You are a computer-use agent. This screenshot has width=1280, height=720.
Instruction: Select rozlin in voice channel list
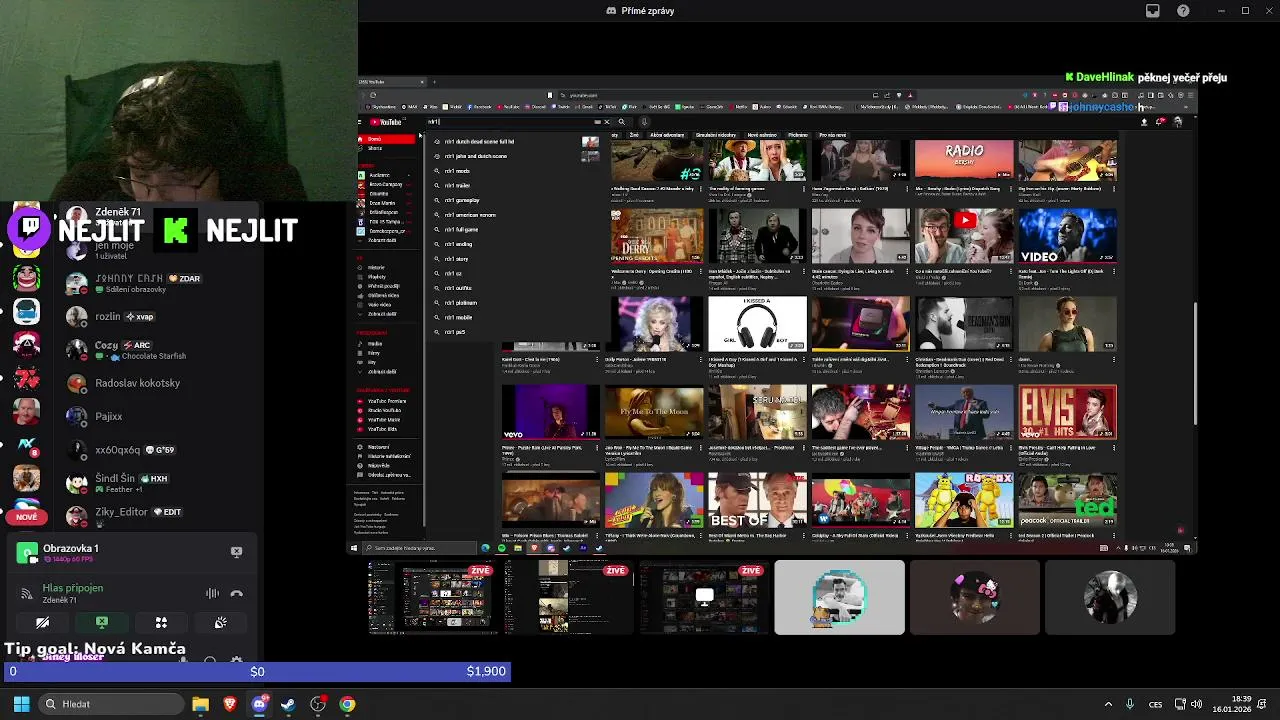pyautogui.click(x=123, y=316)
